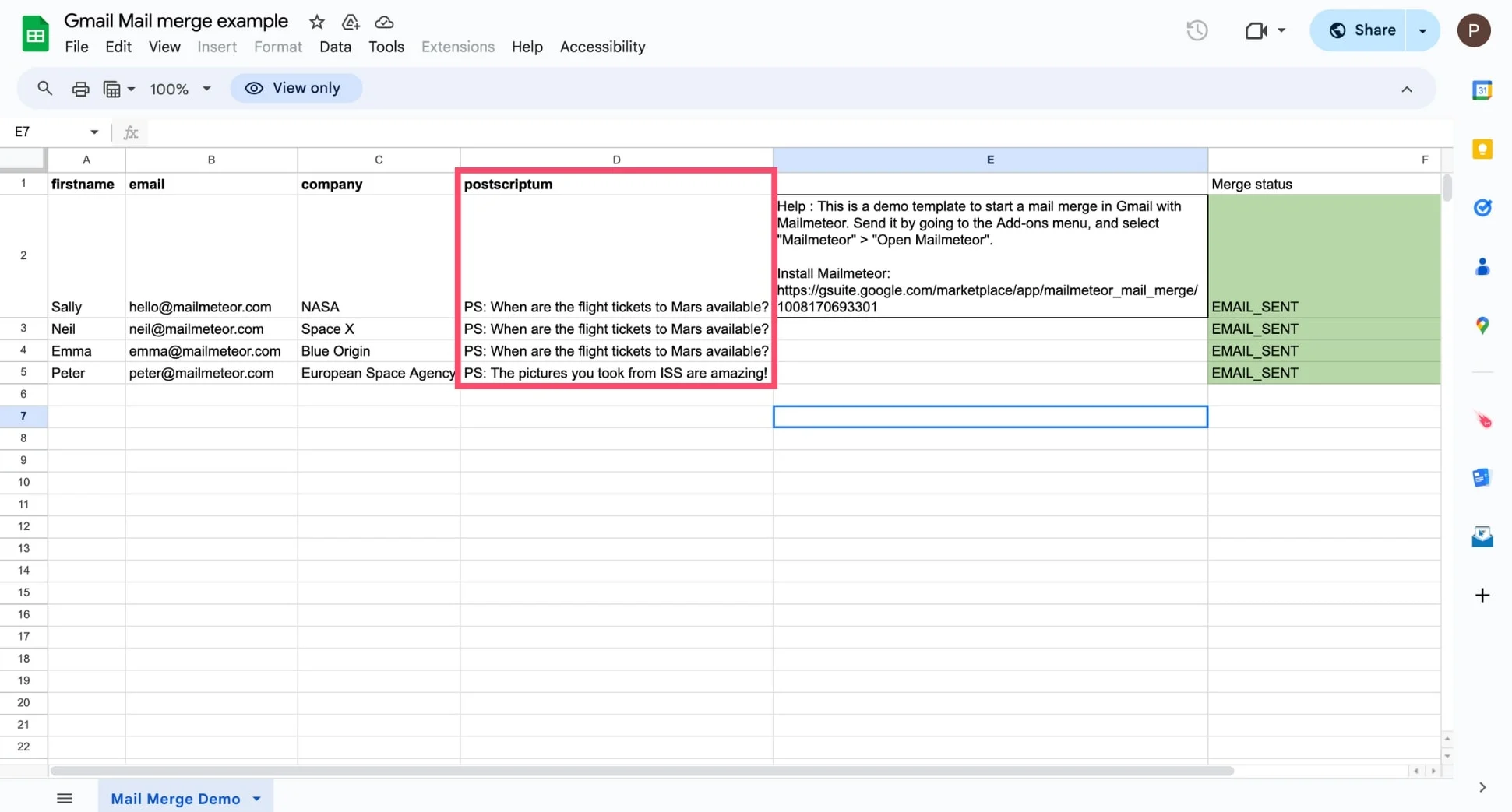Open the Tools menu

(x=386, y=47)
